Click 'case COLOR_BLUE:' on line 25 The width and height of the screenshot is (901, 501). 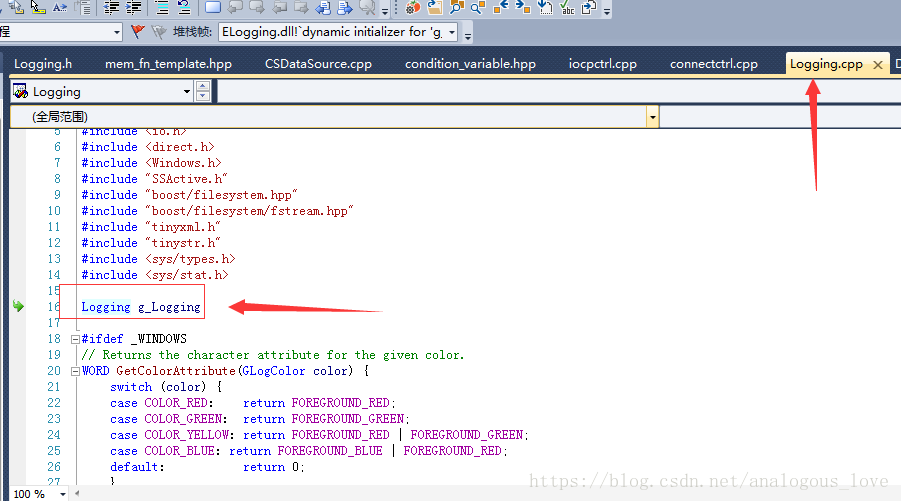(x=165, y=451)
